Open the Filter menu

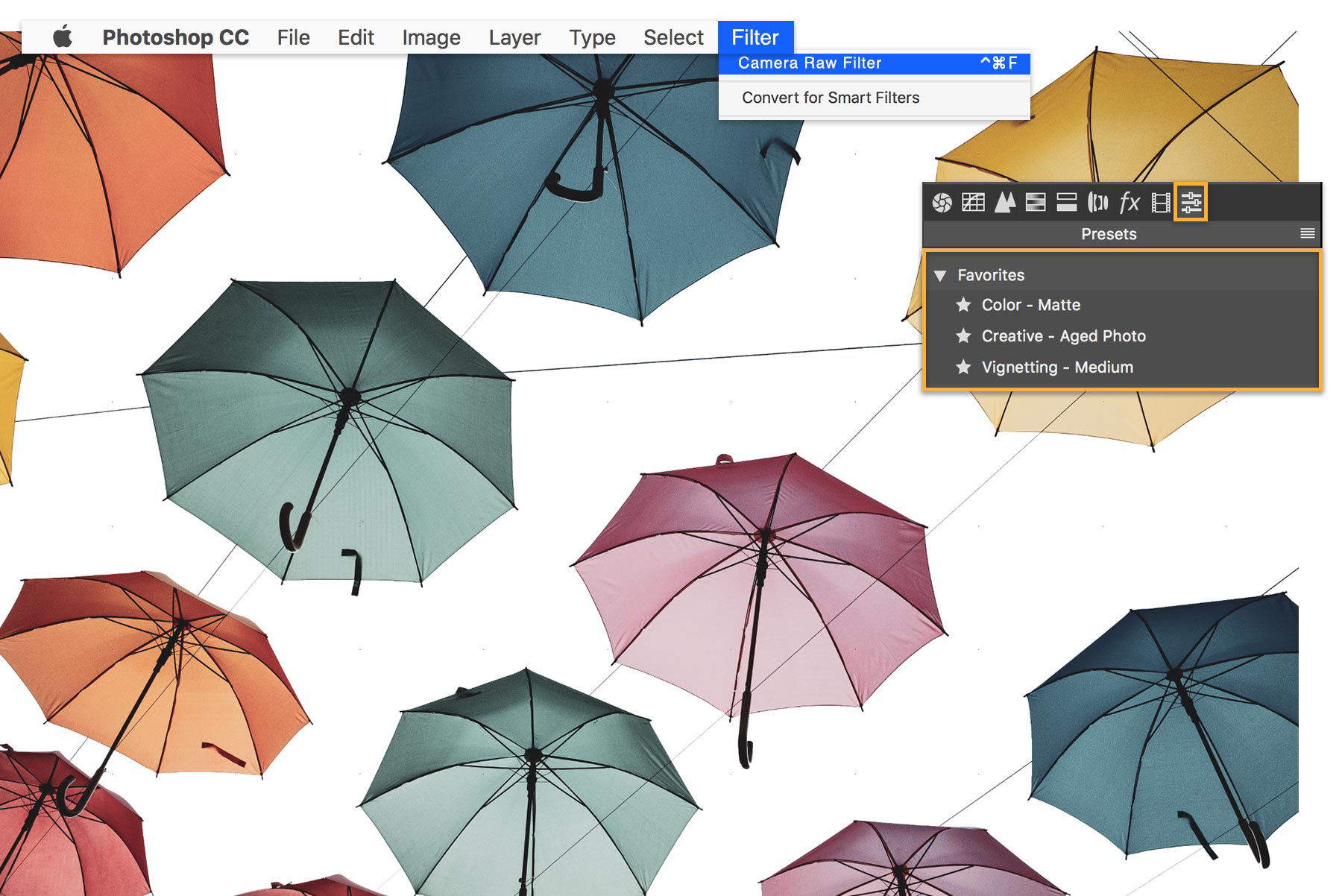[755, 37]
